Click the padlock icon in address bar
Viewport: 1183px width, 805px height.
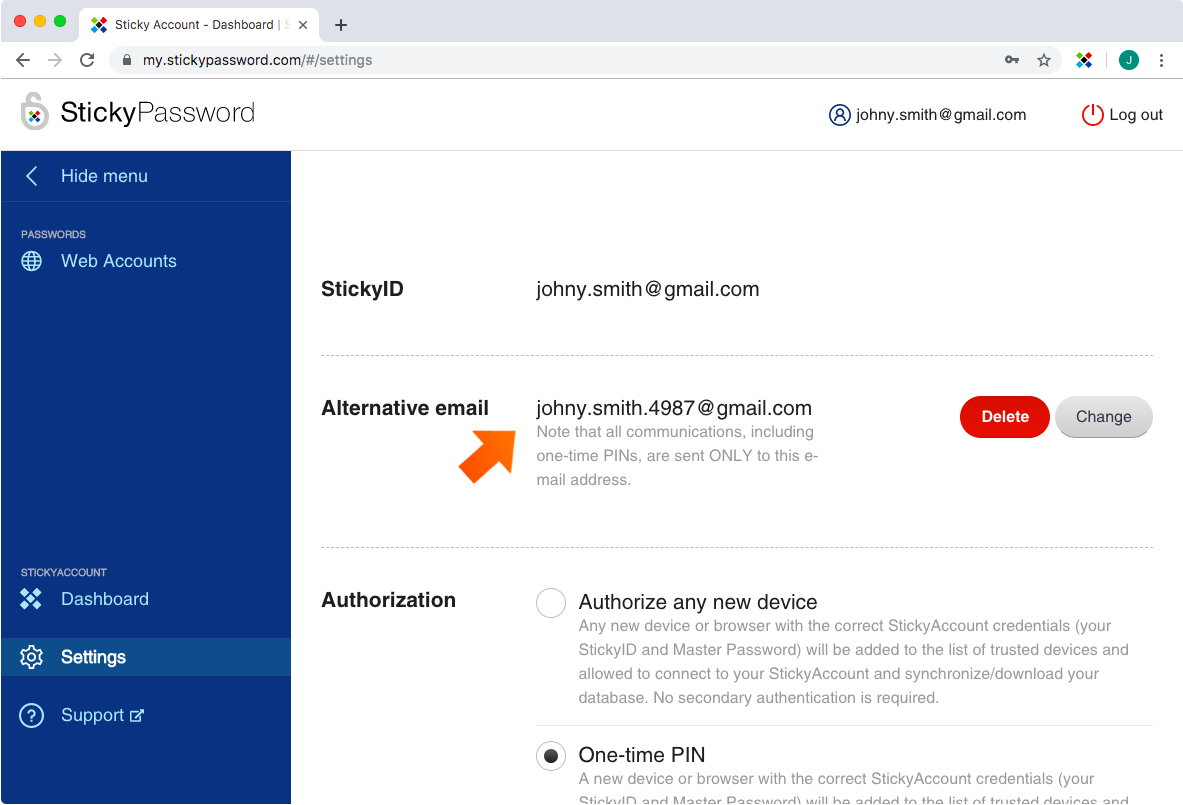(x=127, y=60)
